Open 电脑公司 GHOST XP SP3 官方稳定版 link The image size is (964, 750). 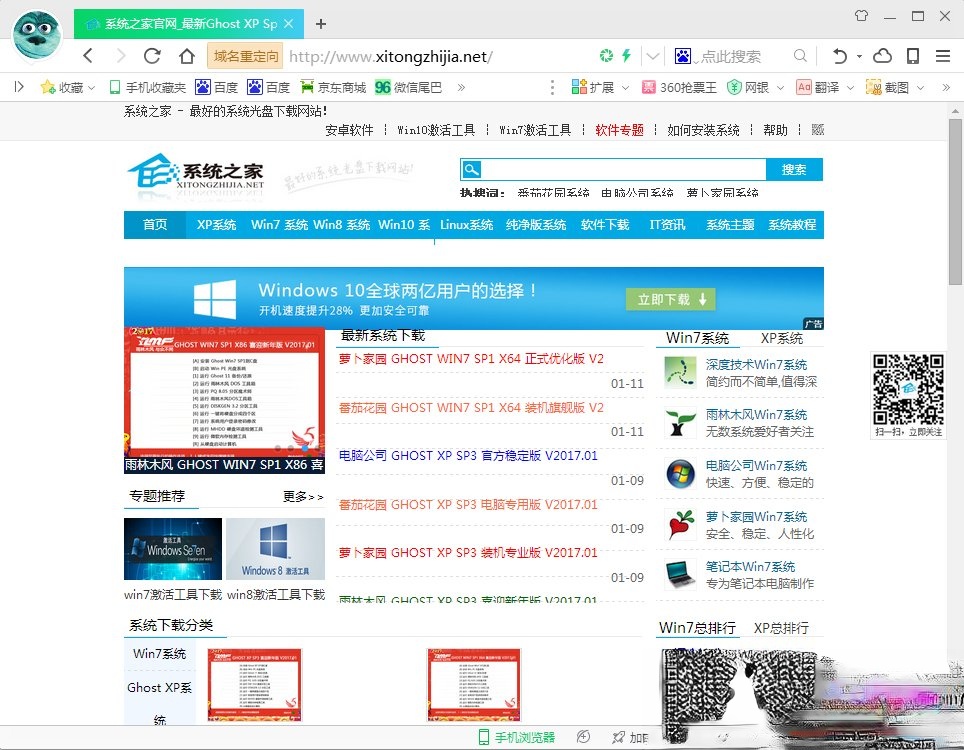tap(468, 456)
